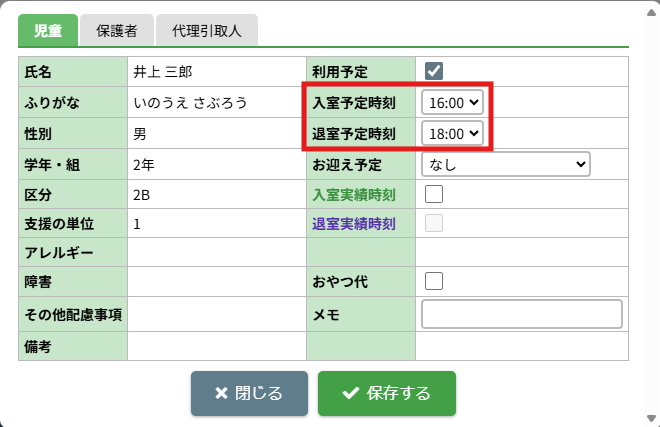Click the ふりがな value いのうえ さぶろう
Screen dimensions: 660x427
(189, 102)
